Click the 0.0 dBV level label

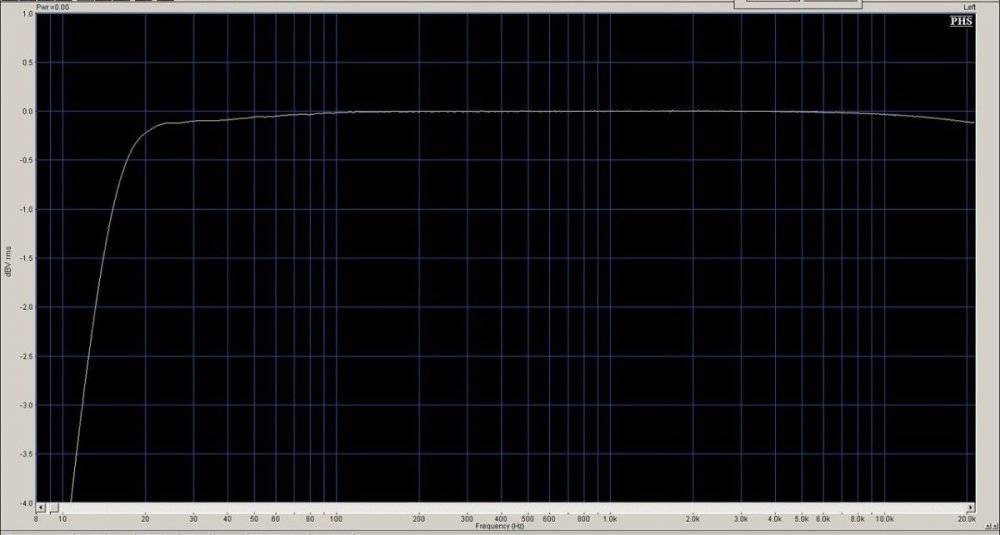29,112
